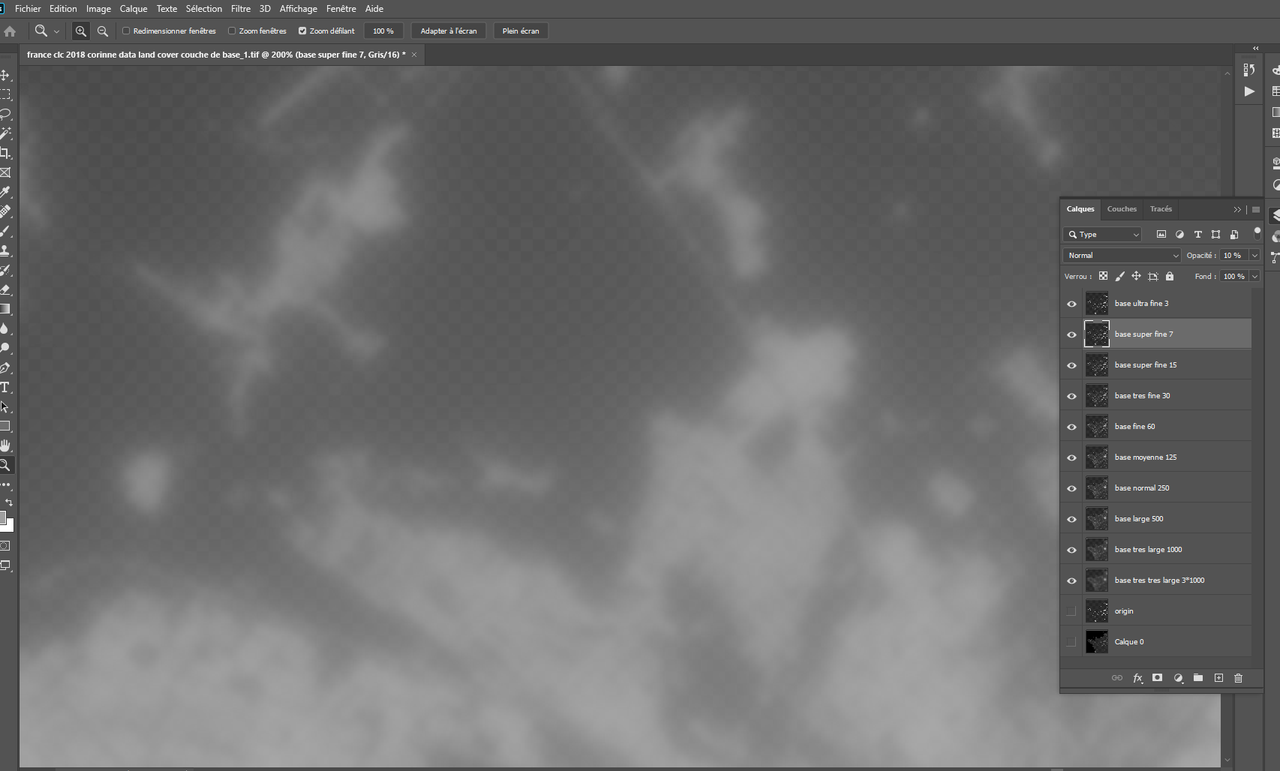Open the Filtre menu
The image size is (1280, 771).
click(241, 8)
